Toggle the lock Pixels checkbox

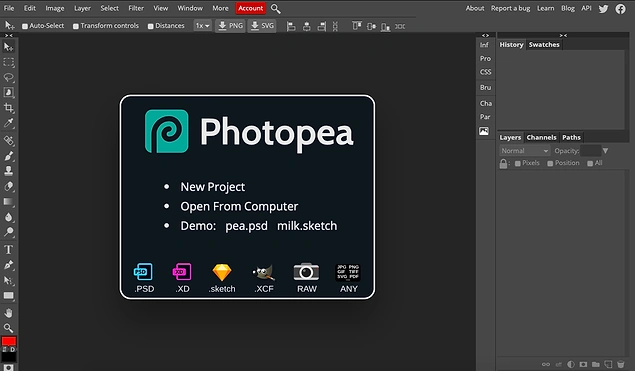coord(518,163)
